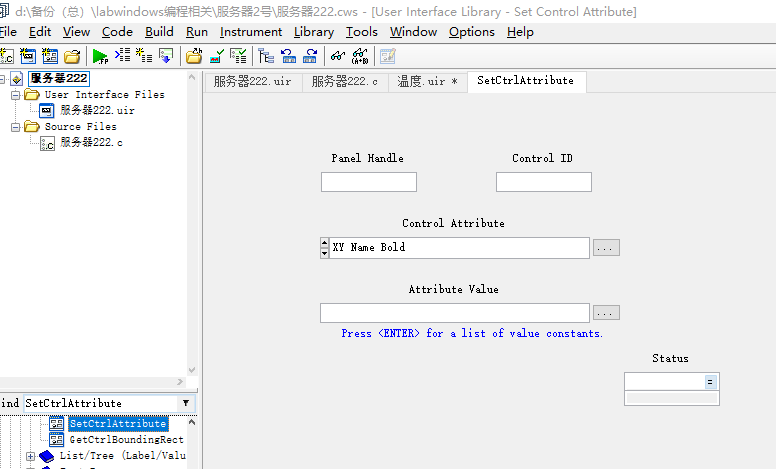Click the view variable glasses icon

click(338, 56)
